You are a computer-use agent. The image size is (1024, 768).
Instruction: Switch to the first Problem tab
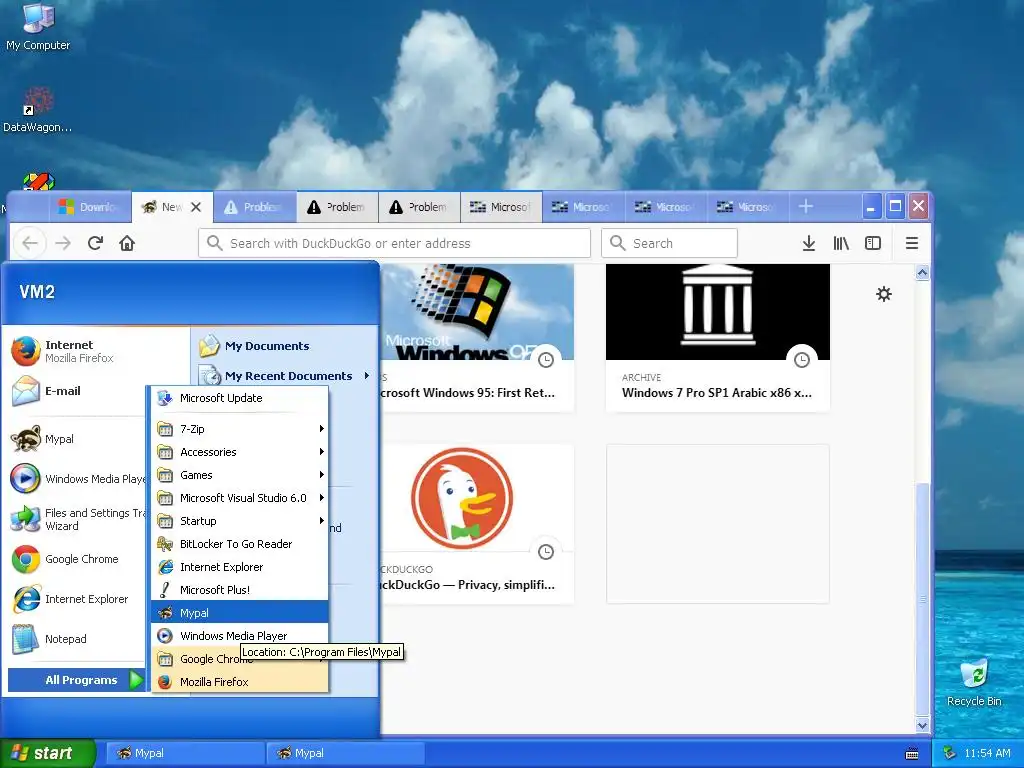coord(255,207)
